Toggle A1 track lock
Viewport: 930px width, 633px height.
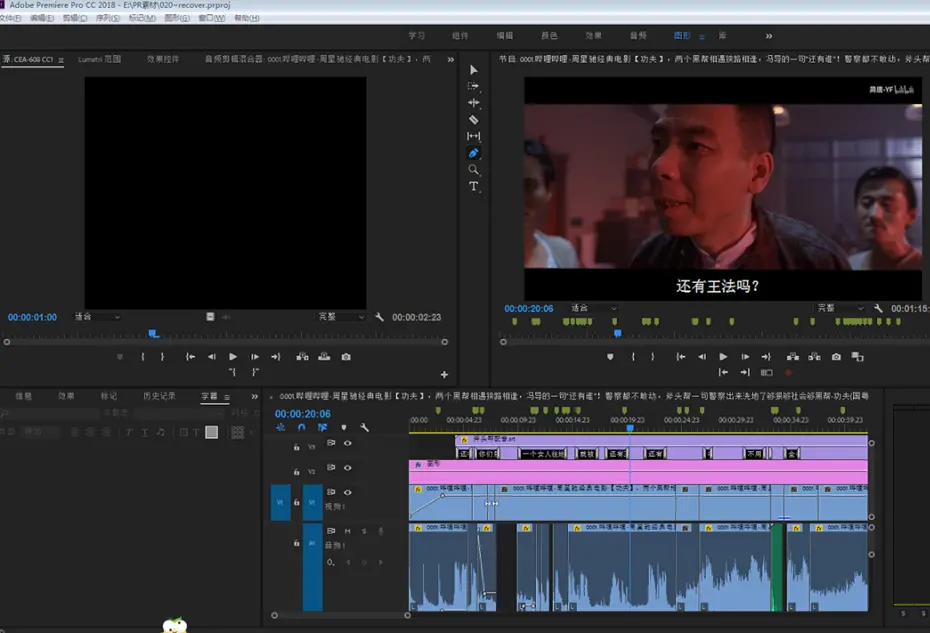297,543
